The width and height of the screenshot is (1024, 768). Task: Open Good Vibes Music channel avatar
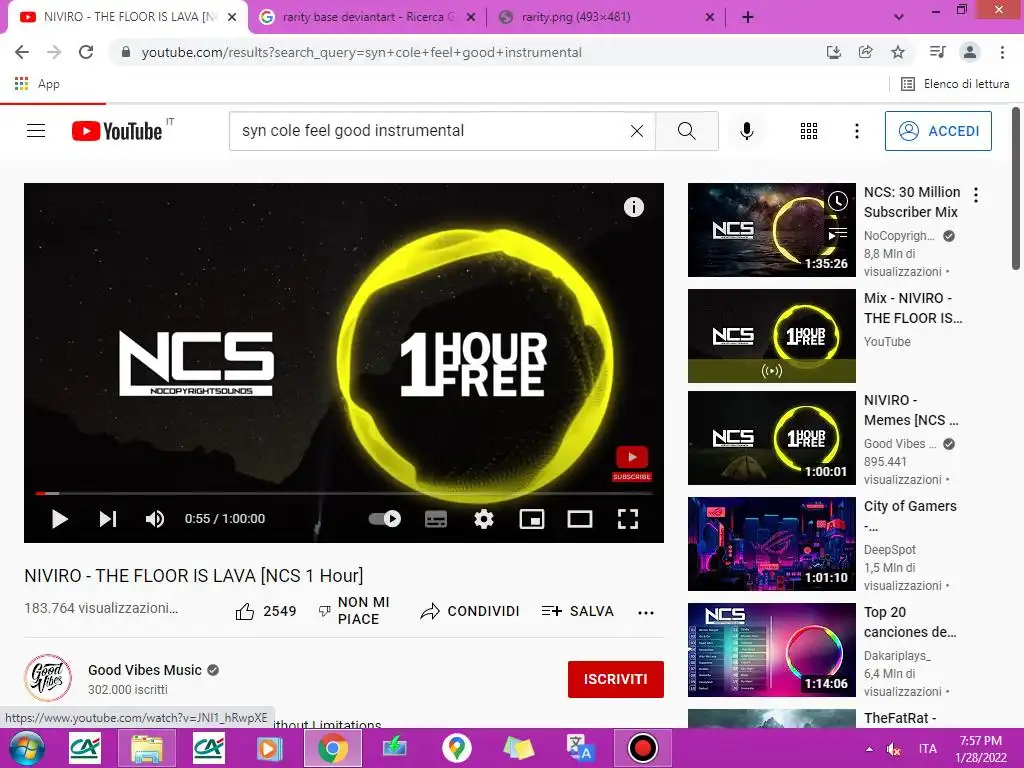point(48,678)
